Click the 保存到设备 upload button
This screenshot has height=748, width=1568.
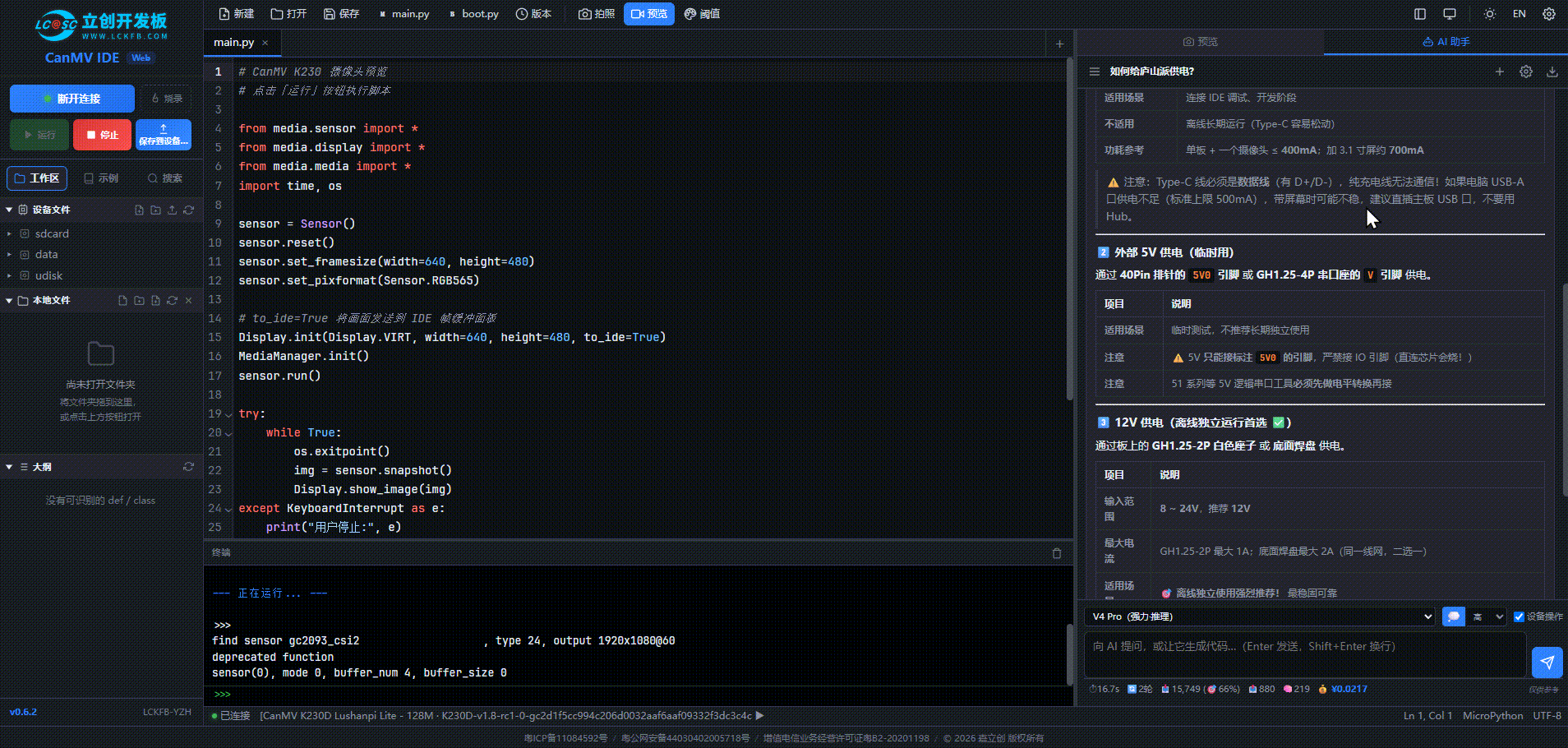(x=164, y=135)
